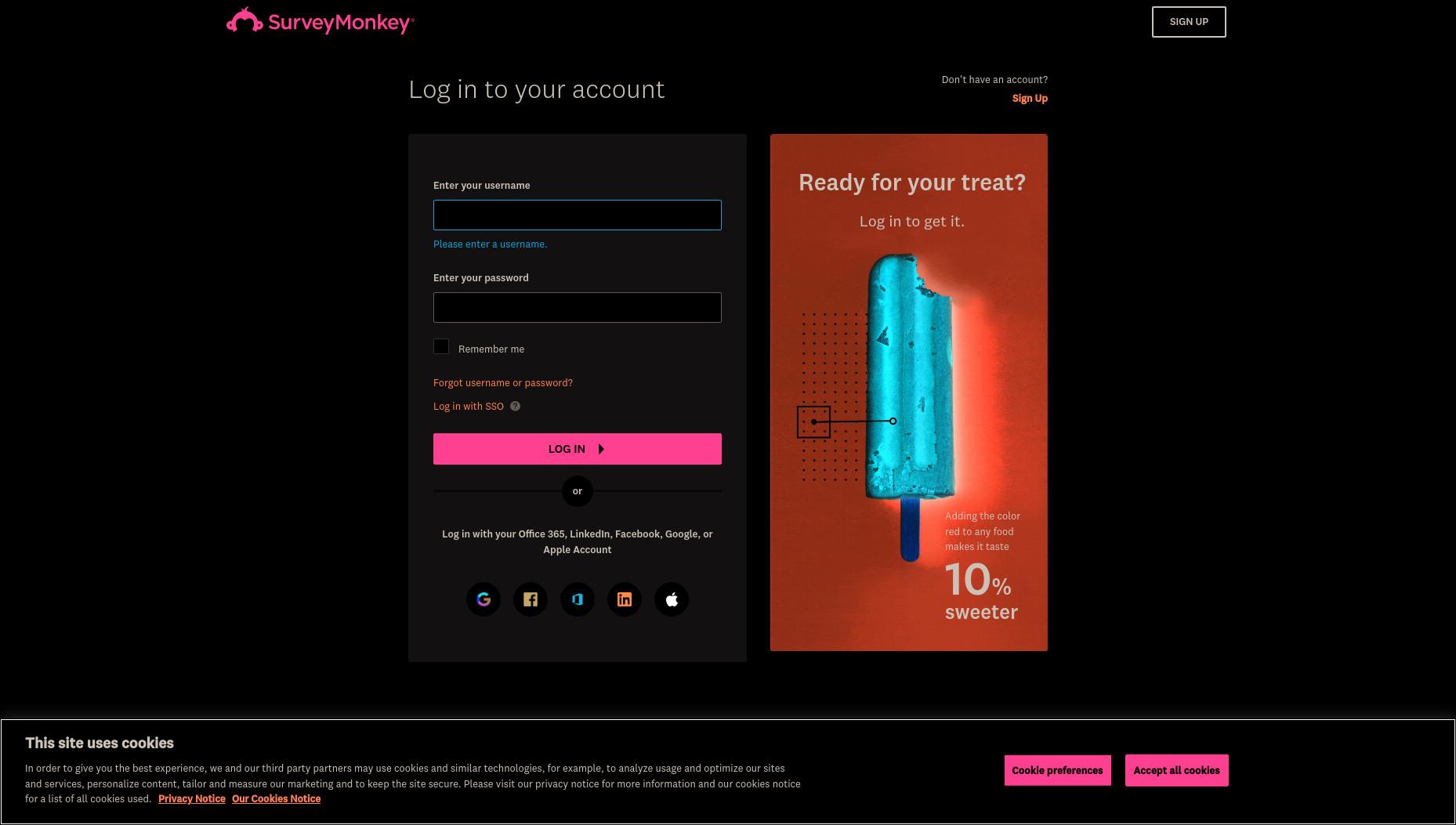Check the Remember me checkbox
1456x825 pixels.
(441, 346)
